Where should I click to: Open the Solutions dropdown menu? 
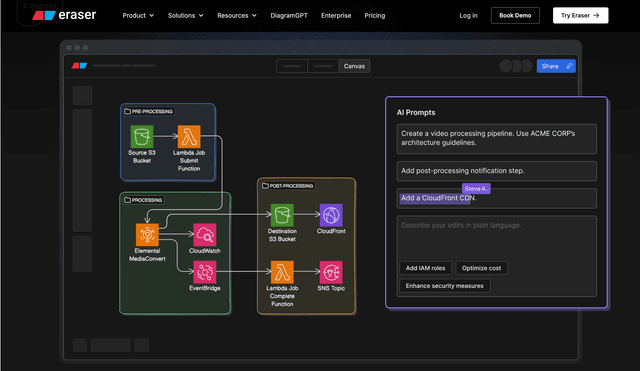(x=186, y=16)
